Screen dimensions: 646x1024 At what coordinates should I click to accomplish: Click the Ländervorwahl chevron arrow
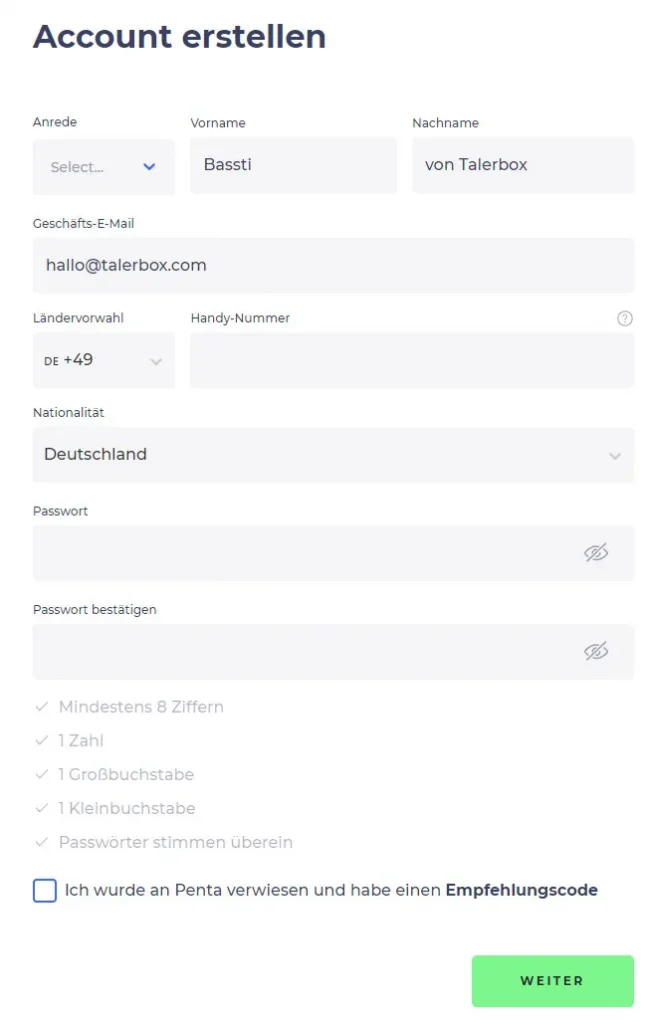pyautogui.click(x=156, y=361)
